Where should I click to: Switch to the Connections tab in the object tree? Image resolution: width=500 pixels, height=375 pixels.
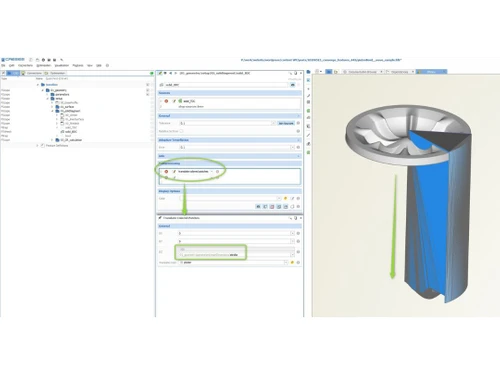[x=32, y=73]
